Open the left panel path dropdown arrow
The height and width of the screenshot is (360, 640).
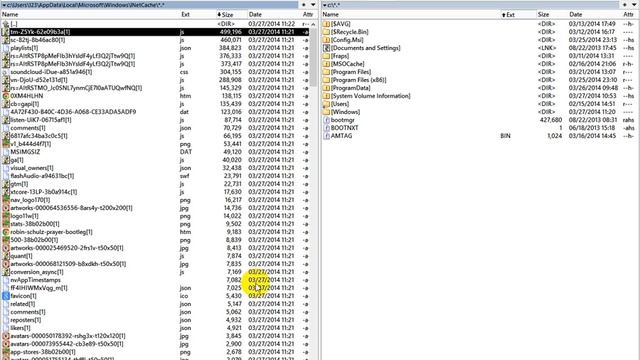[x=4, y=5]
